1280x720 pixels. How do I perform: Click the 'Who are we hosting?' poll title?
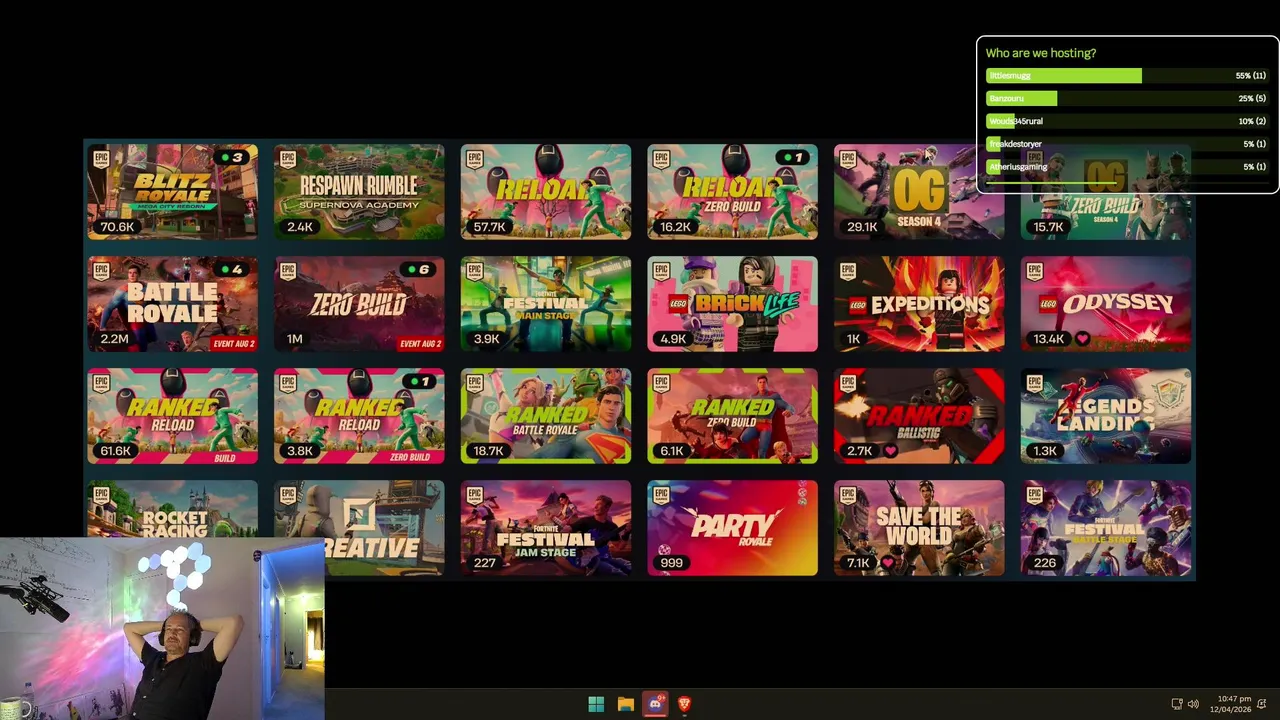click(x=1041, y=53)
